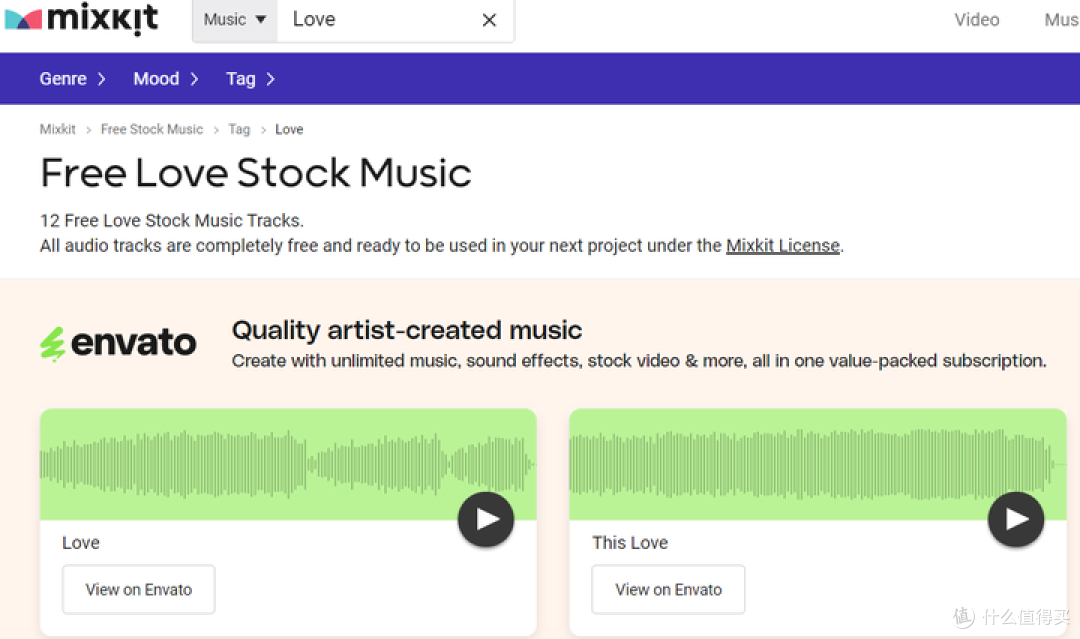This screenshot has width=1080, height=639.
Task: Open the Video section in top navigation
Action: (x=977, y=20)
